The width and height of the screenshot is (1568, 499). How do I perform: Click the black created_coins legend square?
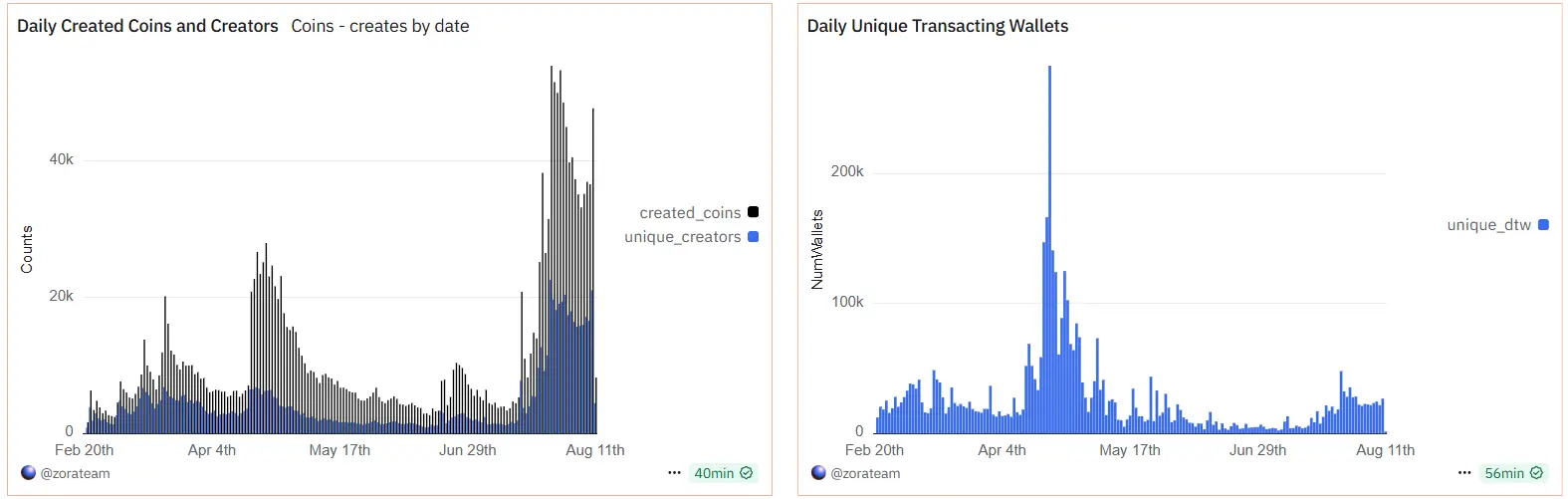(753, 212)
